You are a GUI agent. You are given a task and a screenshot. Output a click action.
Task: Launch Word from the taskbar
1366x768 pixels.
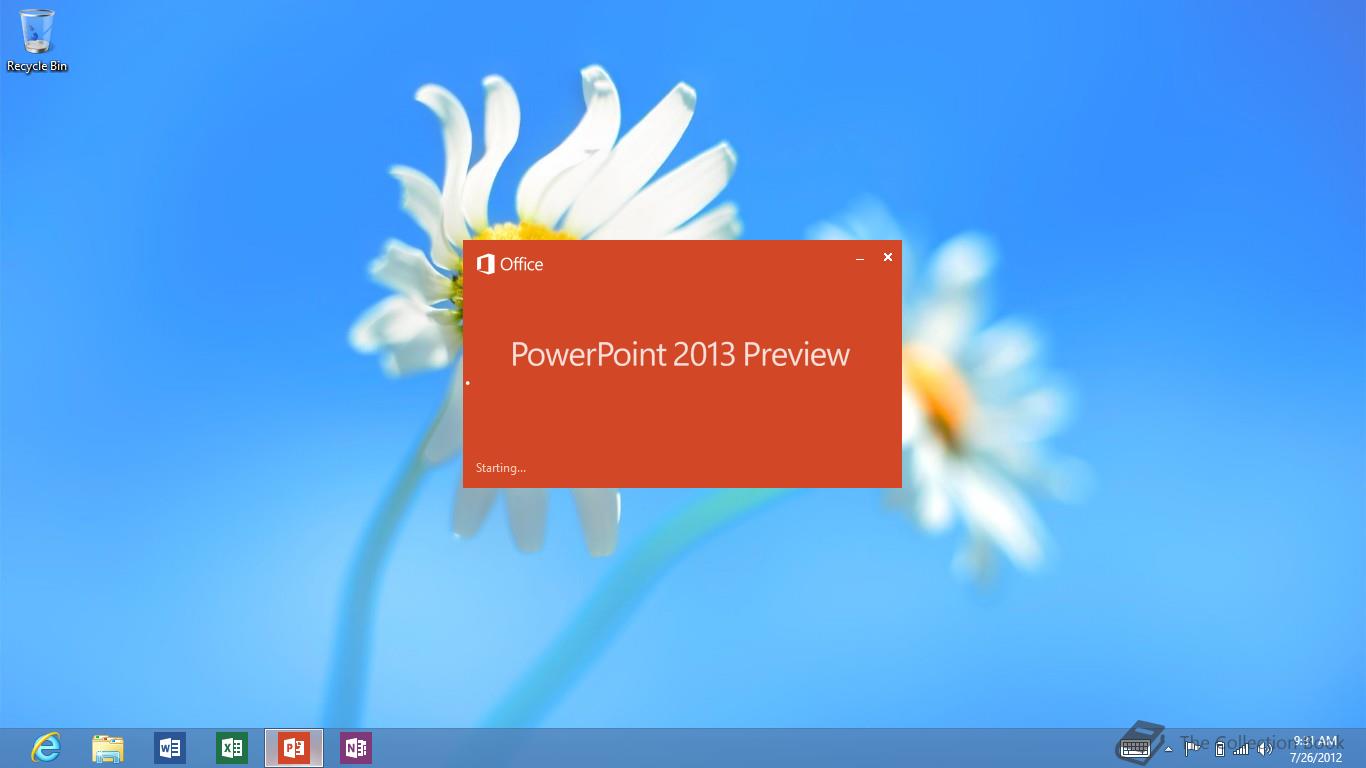click(x=170, y=747)
